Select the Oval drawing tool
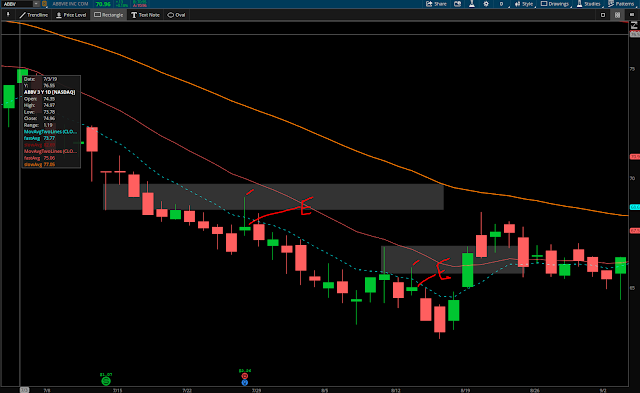 coord(176,15)
